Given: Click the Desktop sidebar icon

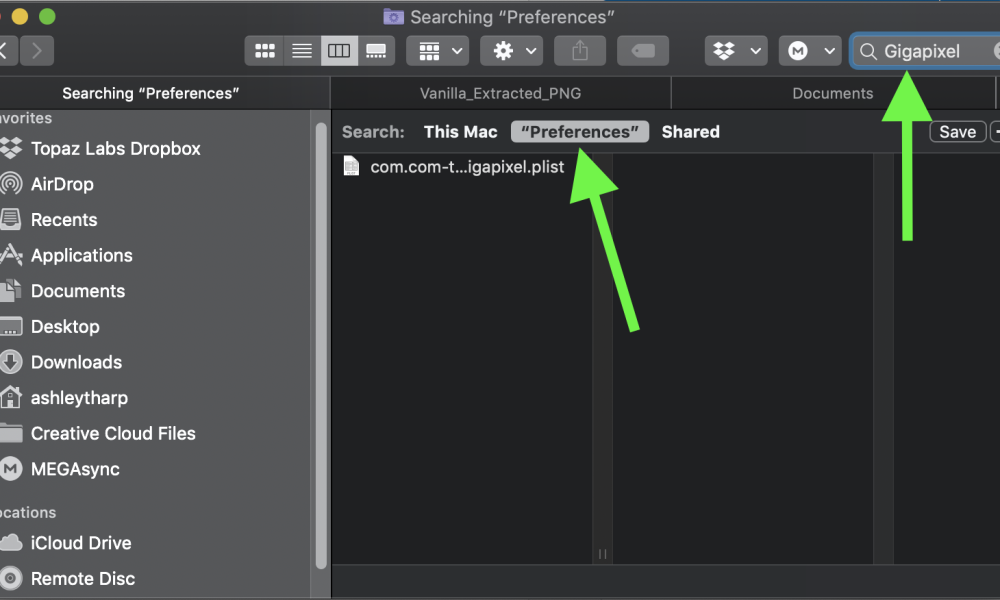Looking at the screenshot, I should [x=11, y=326].
